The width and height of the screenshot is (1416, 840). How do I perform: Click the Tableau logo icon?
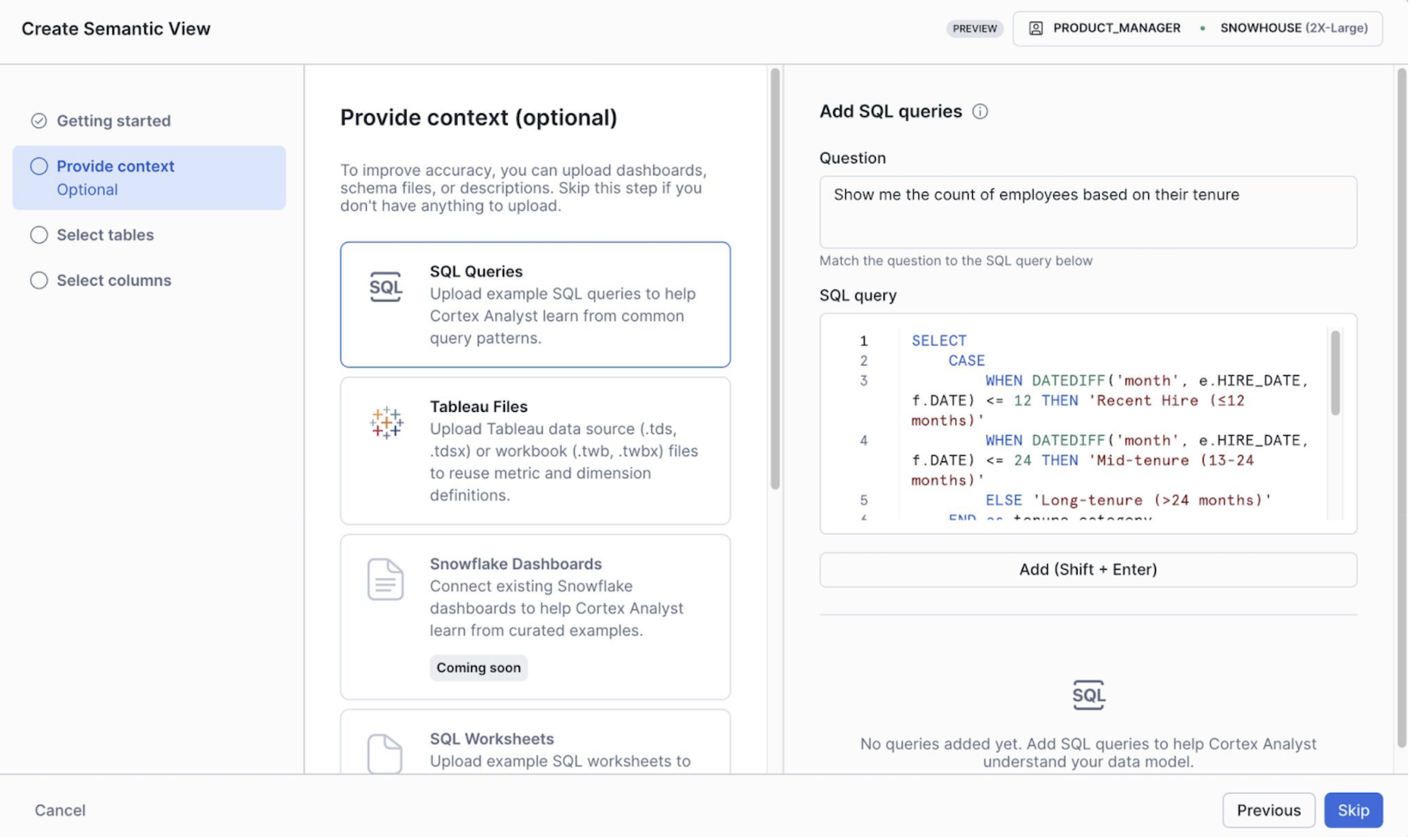pyautogui.click(x=386, y=423)
